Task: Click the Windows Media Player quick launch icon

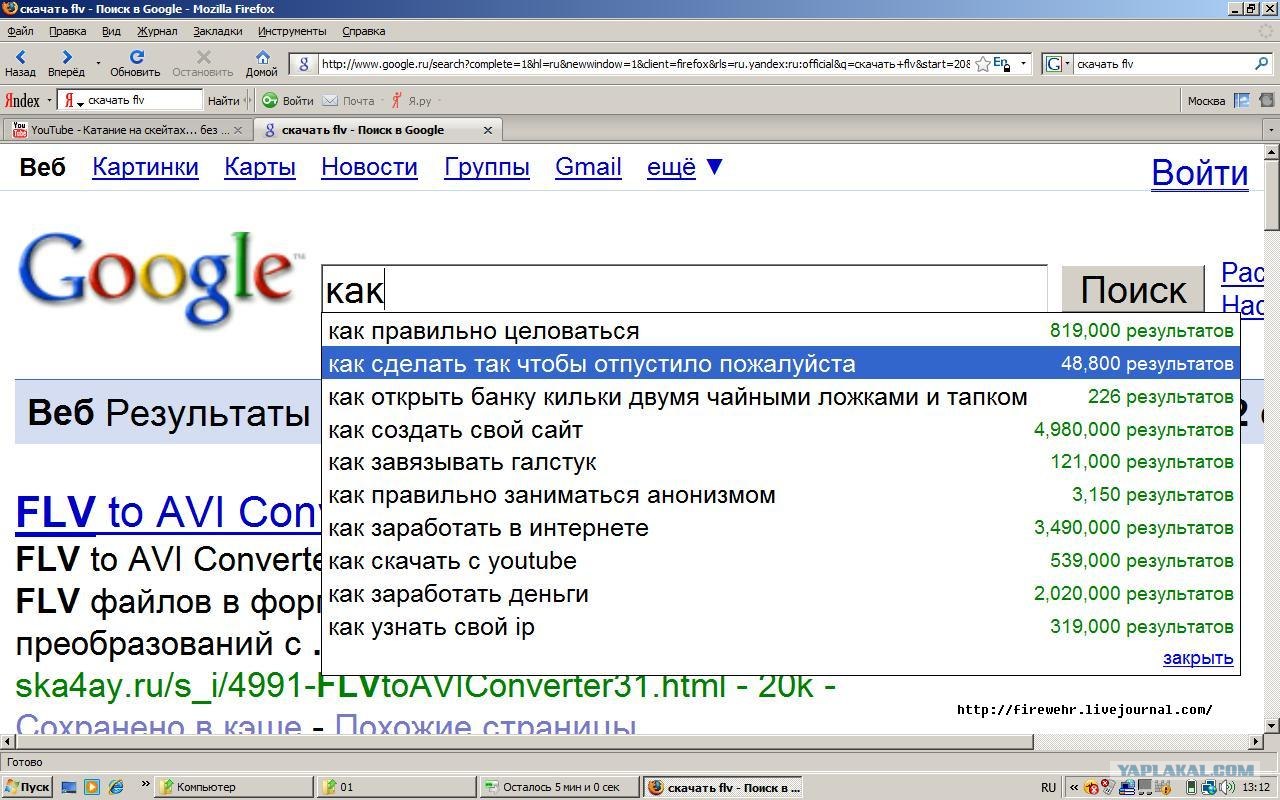Action: [91, 787]
